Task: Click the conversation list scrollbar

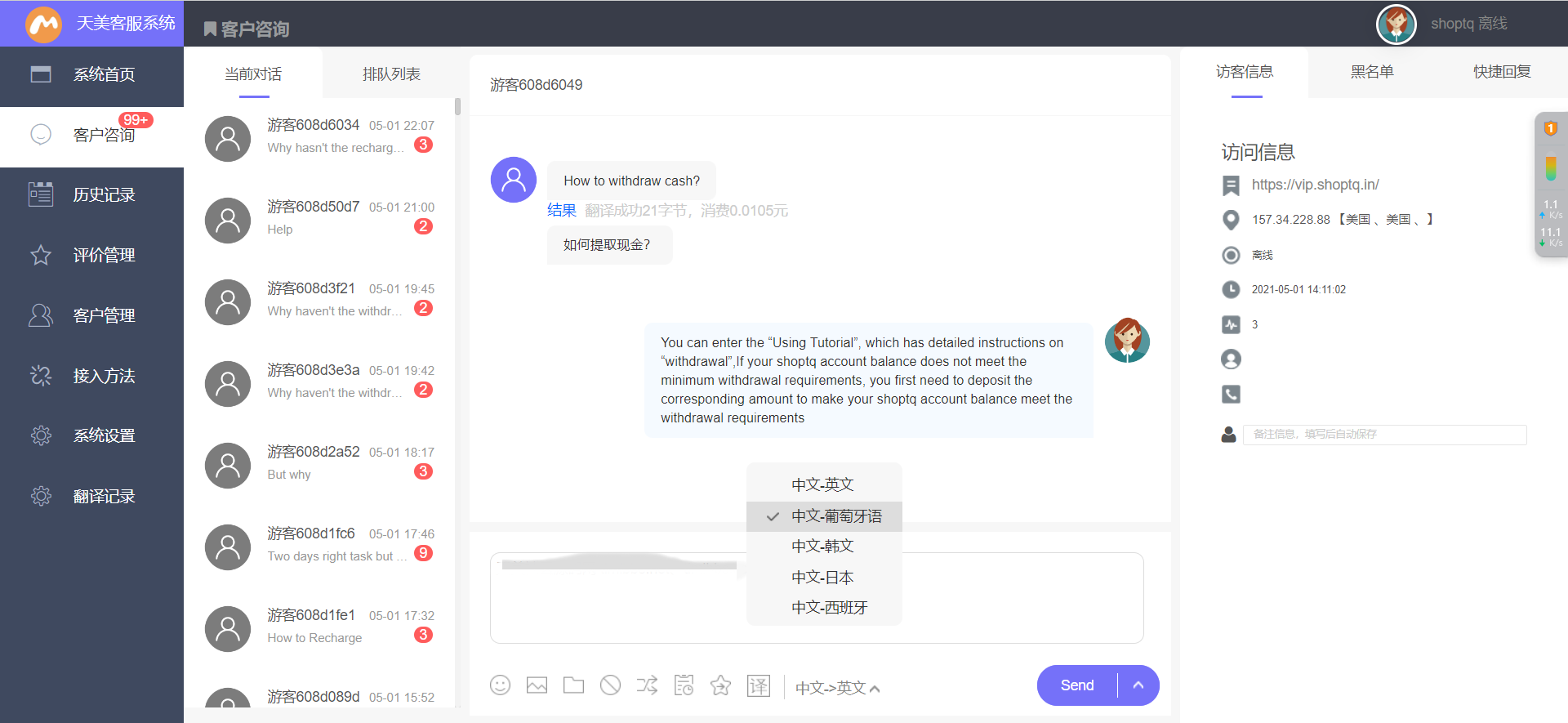Action: (x=457, y=107)
